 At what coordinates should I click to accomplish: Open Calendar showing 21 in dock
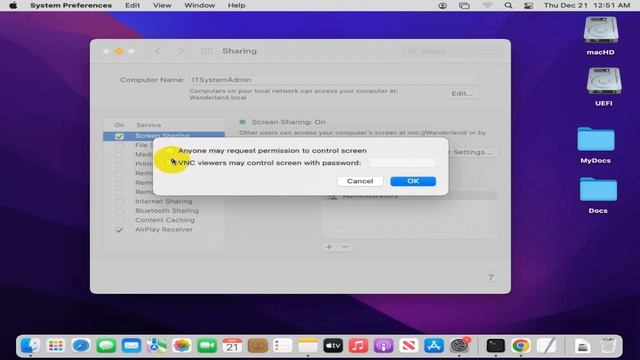232,346
